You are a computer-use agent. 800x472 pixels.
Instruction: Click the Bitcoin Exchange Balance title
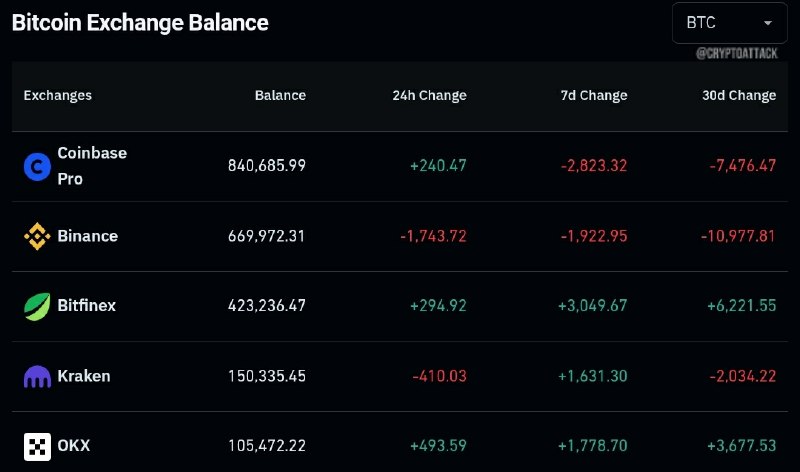[x=140, y=23]
